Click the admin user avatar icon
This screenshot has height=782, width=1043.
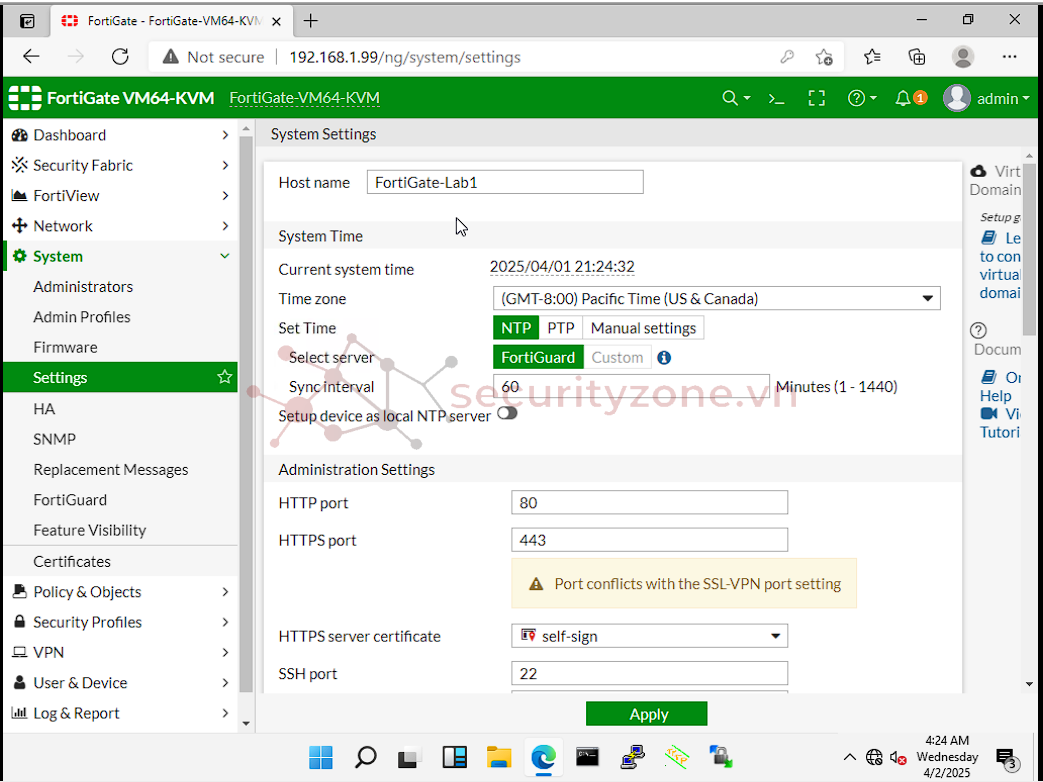tap(957, 98)
